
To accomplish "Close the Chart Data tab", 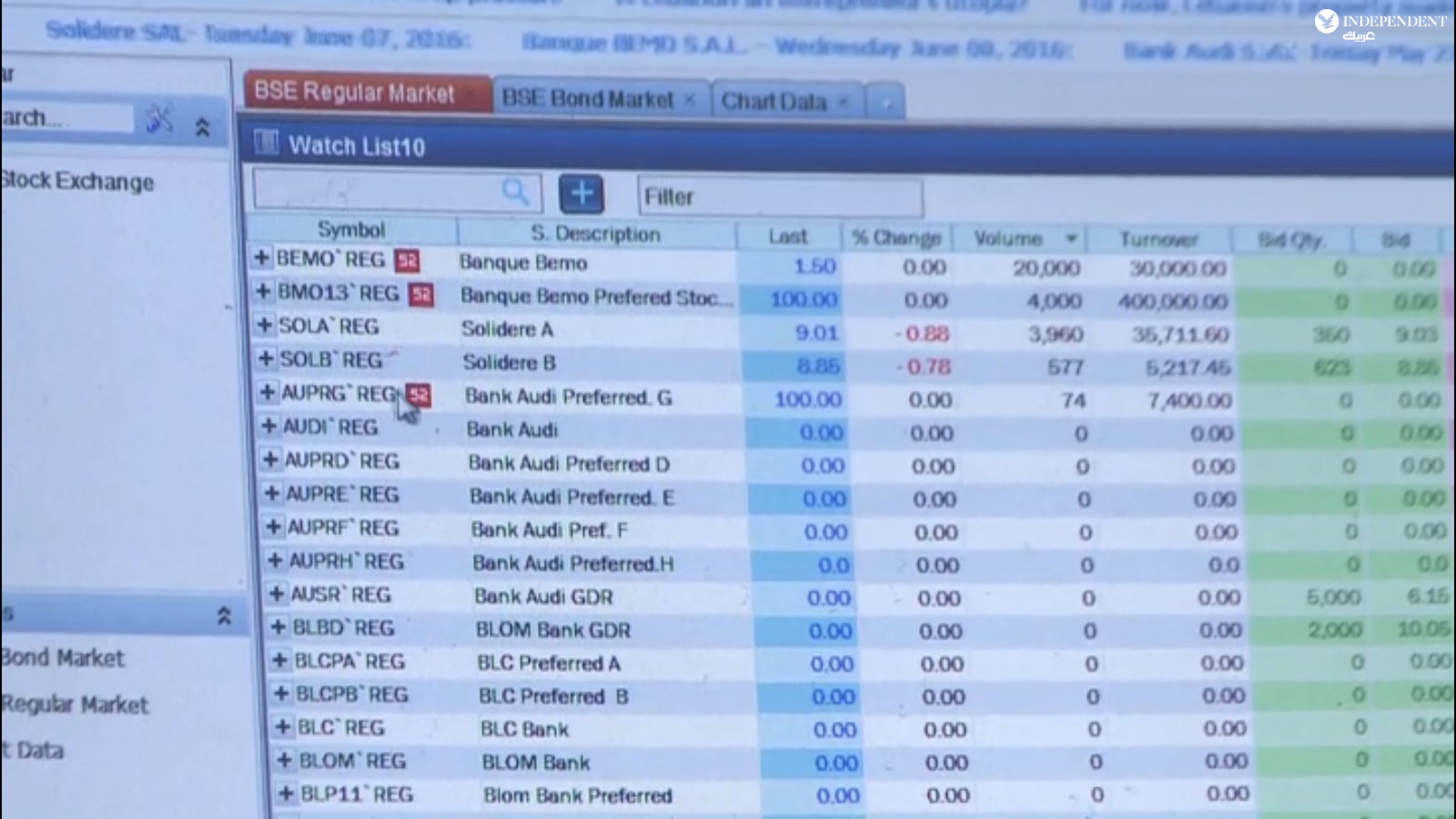I will pyautogui.click(x=844, y=102).
